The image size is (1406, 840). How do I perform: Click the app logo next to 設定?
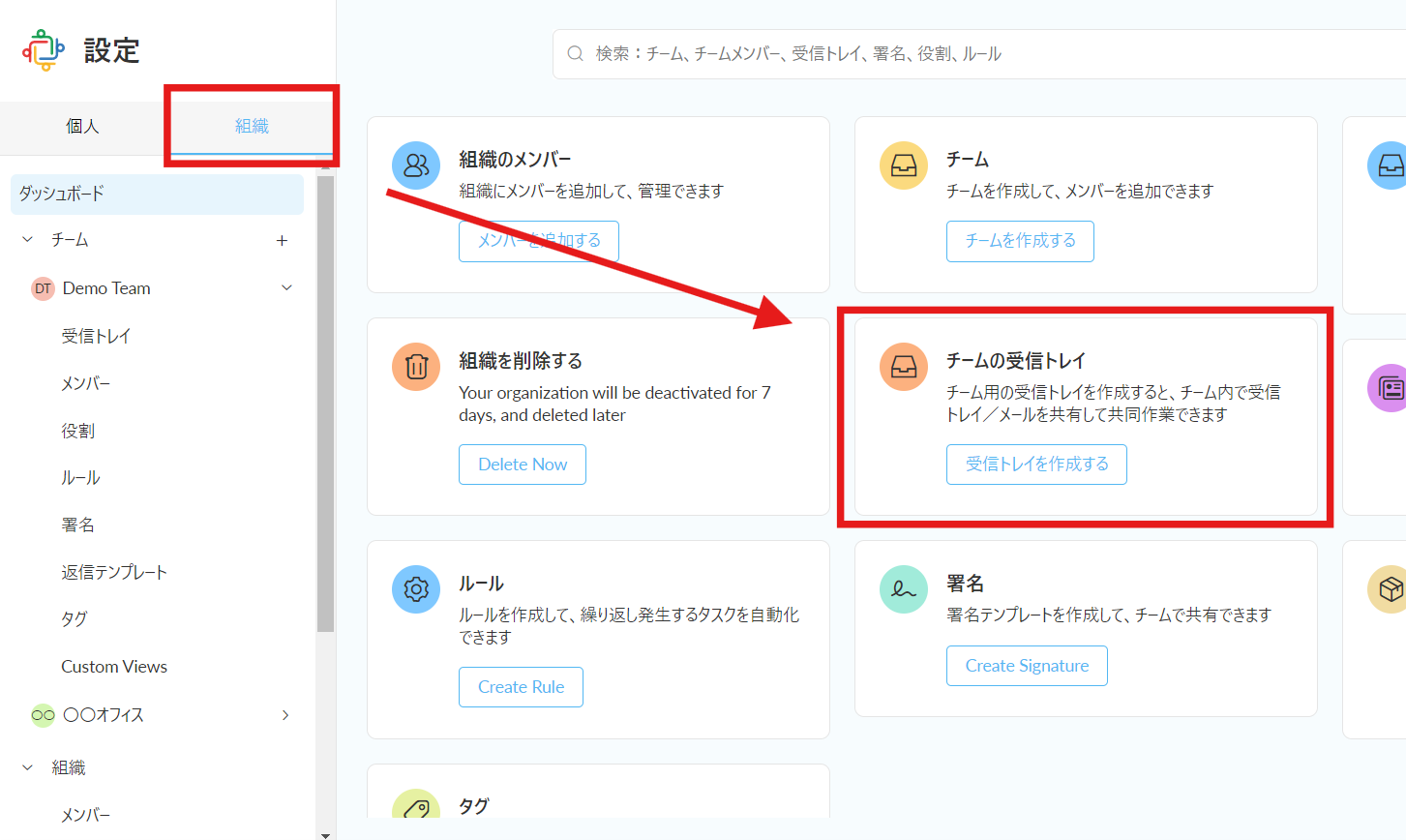44,50
